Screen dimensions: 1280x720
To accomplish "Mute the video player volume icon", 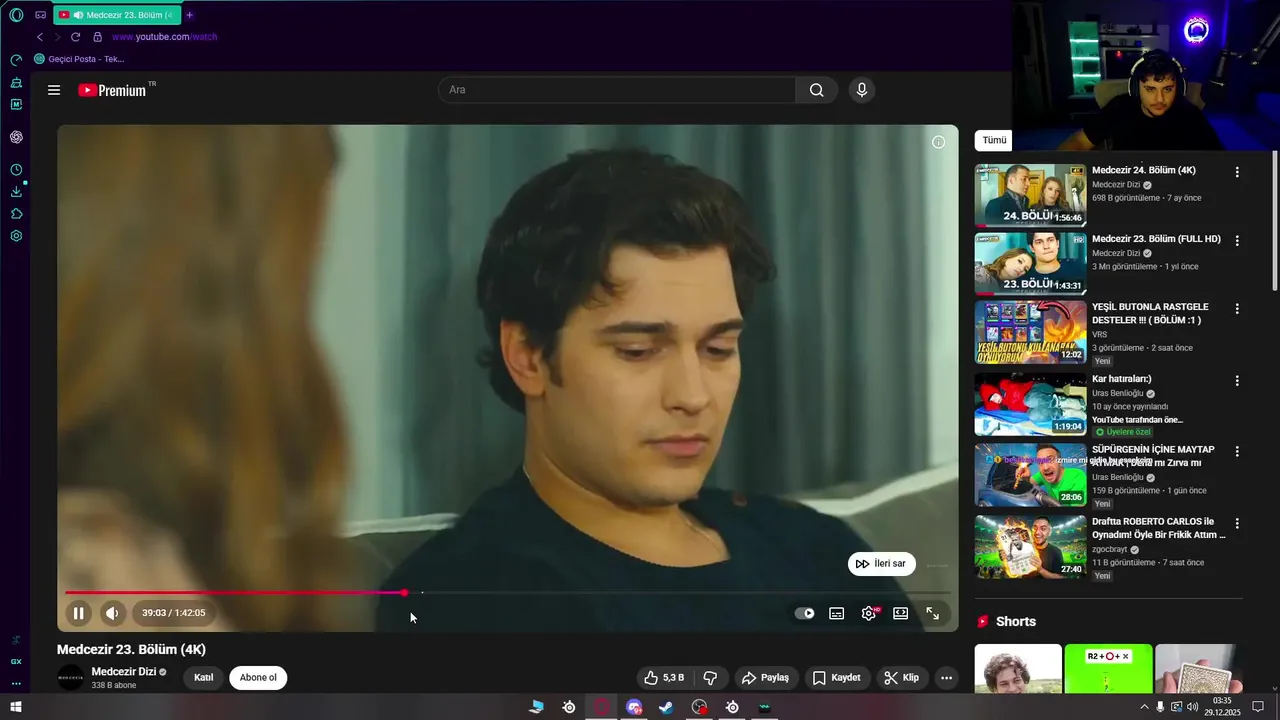I will [112, 613].
